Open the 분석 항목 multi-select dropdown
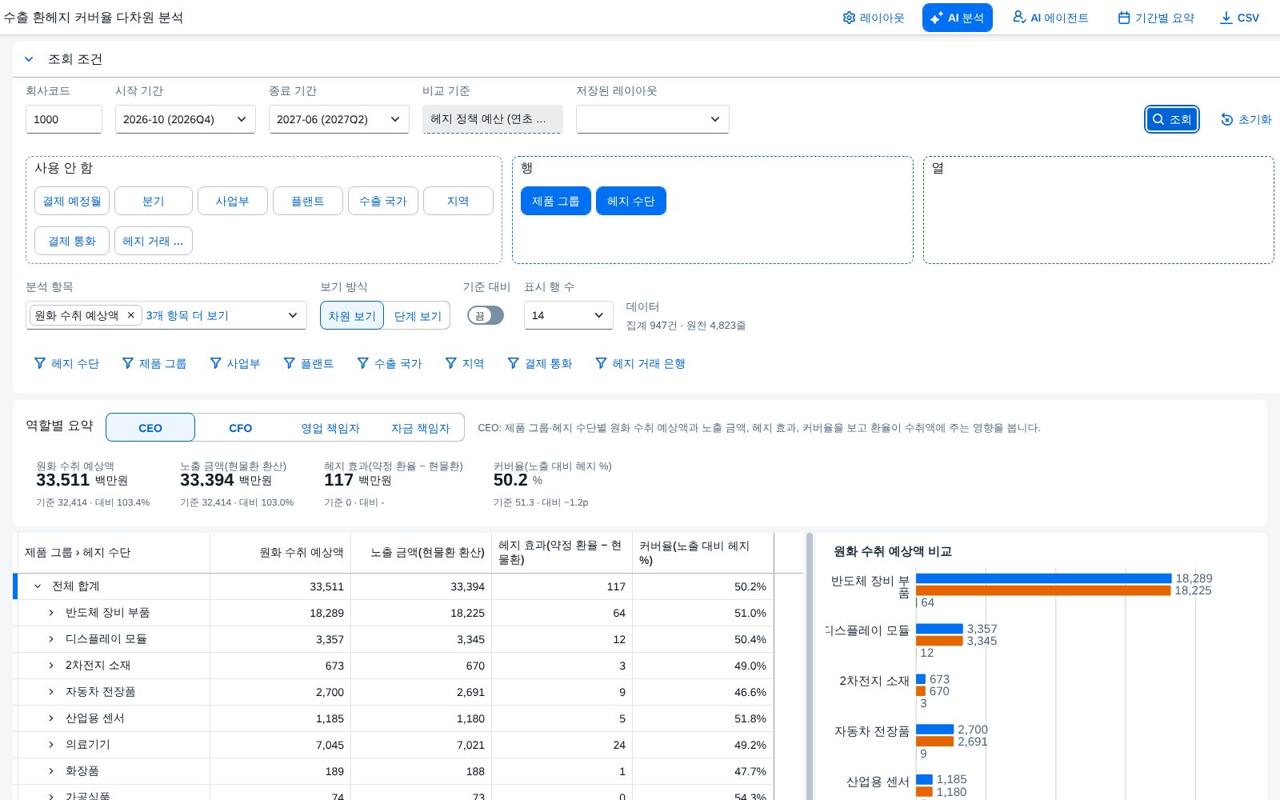This screenshot has height=800, width=1280. [166, 315]
